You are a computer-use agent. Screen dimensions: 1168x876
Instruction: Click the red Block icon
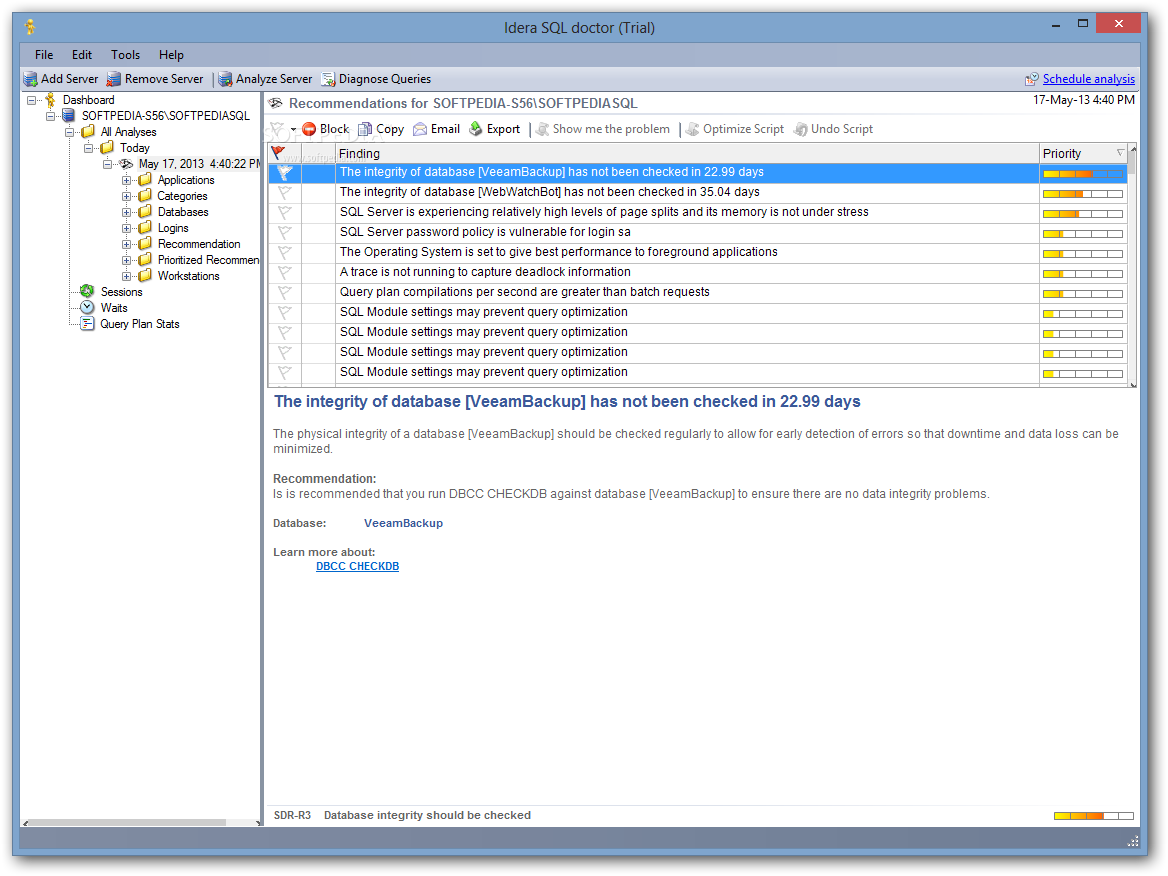309,129
